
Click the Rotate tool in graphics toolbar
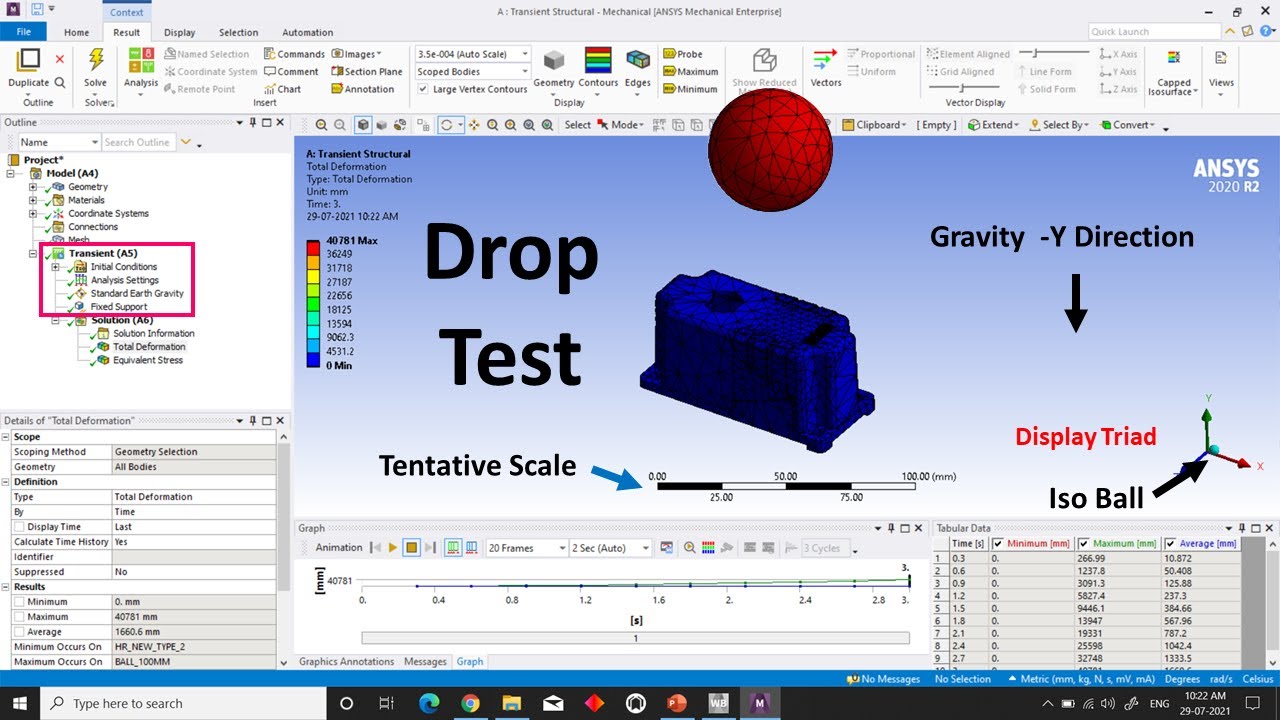[x=446, y=125]
